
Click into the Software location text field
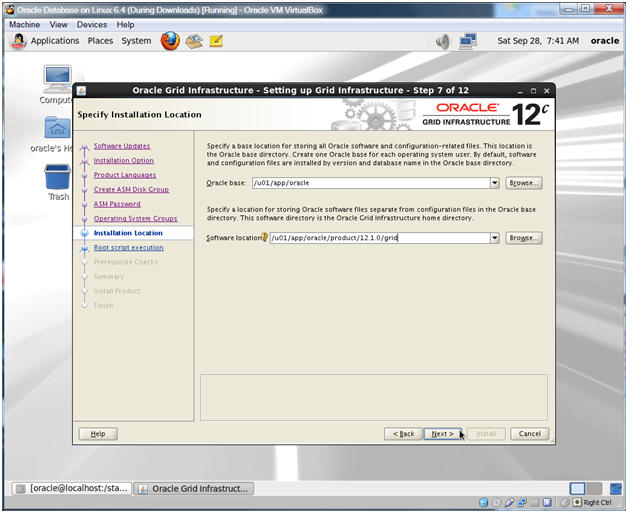pyautogui.click(x=380, y=238)
